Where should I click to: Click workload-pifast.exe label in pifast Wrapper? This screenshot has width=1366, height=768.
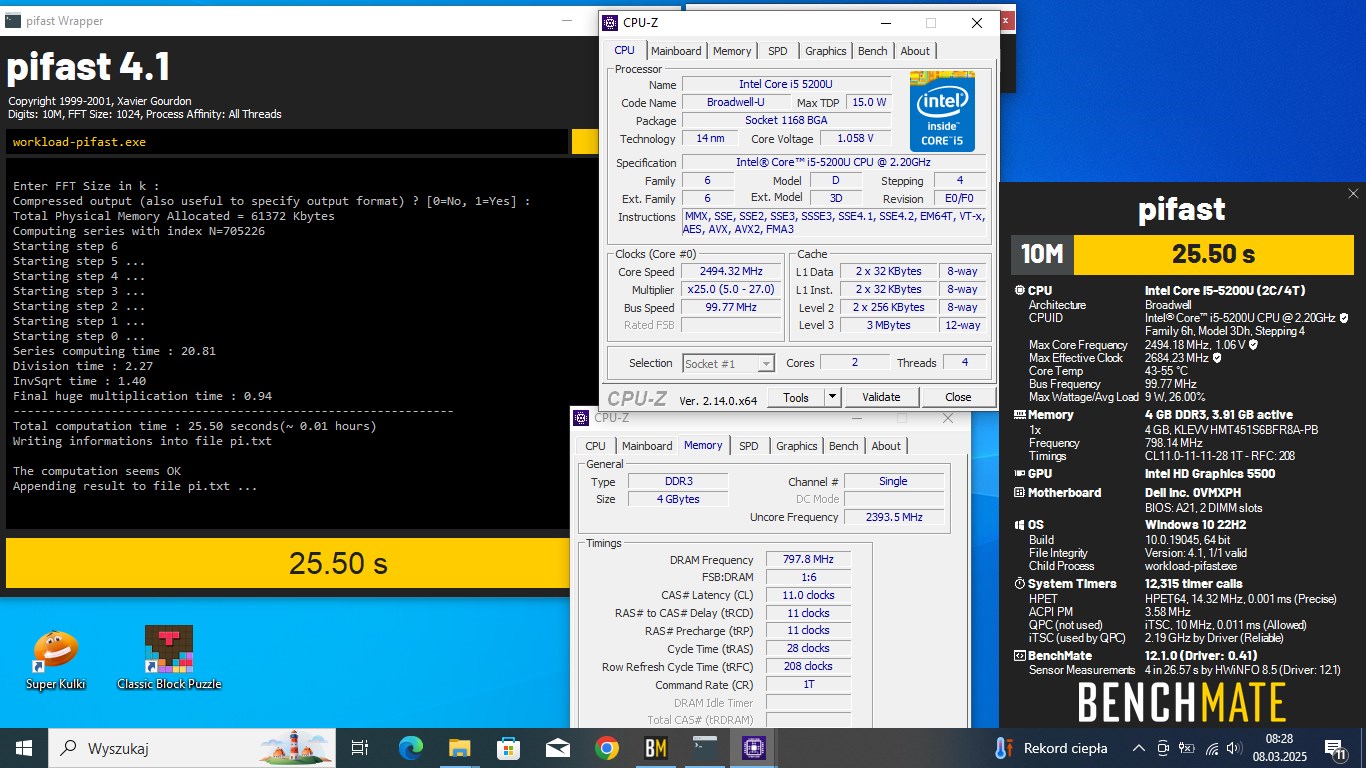79,142
